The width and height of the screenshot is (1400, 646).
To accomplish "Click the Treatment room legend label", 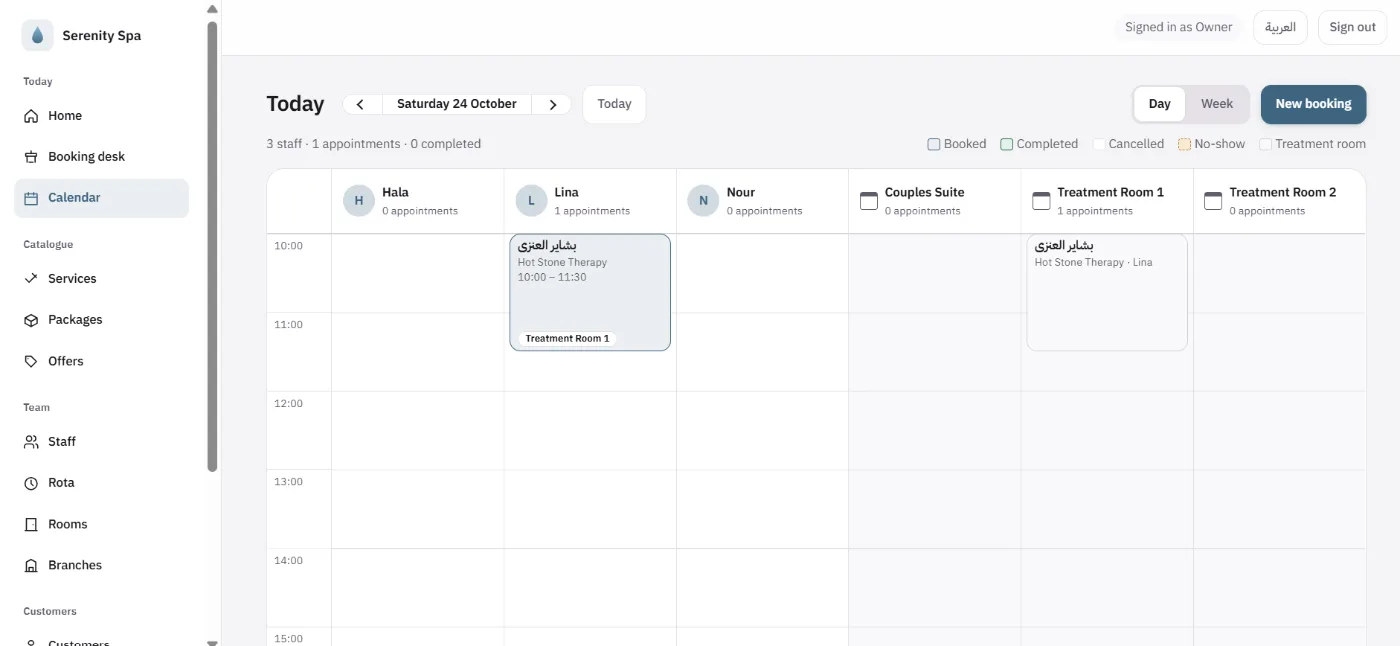I will pos(1320,144).
